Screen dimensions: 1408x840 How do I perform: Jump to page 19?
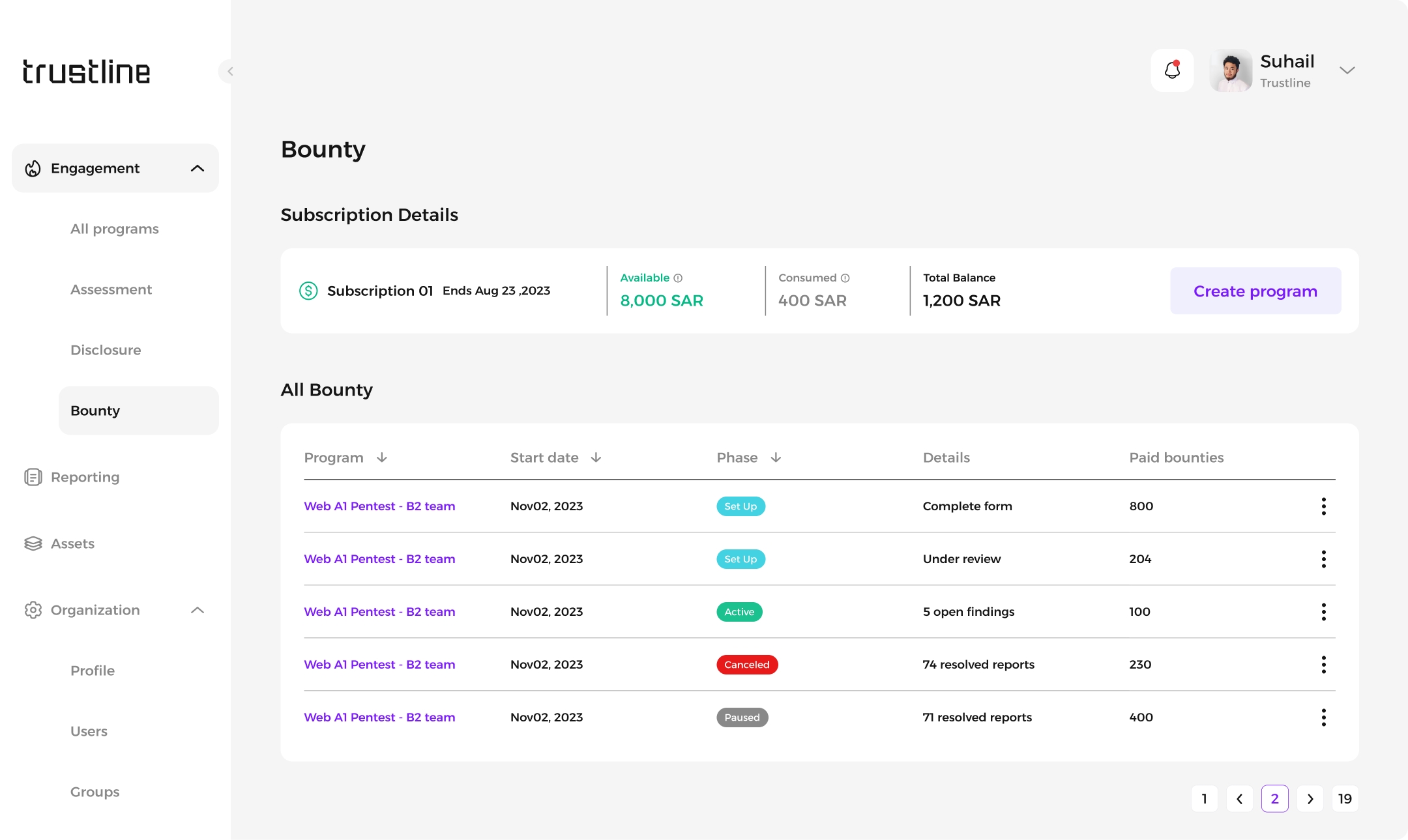(1345, 799)
